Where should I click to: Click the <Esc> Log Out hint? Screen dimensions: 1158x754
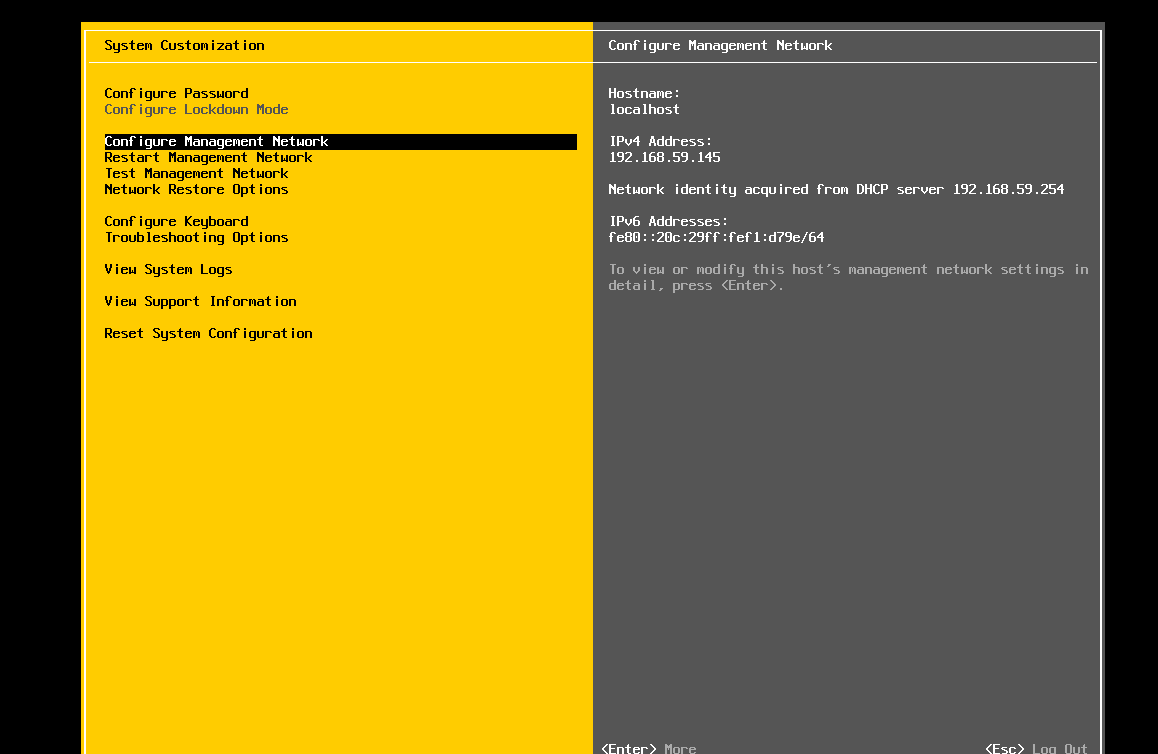1036,748
